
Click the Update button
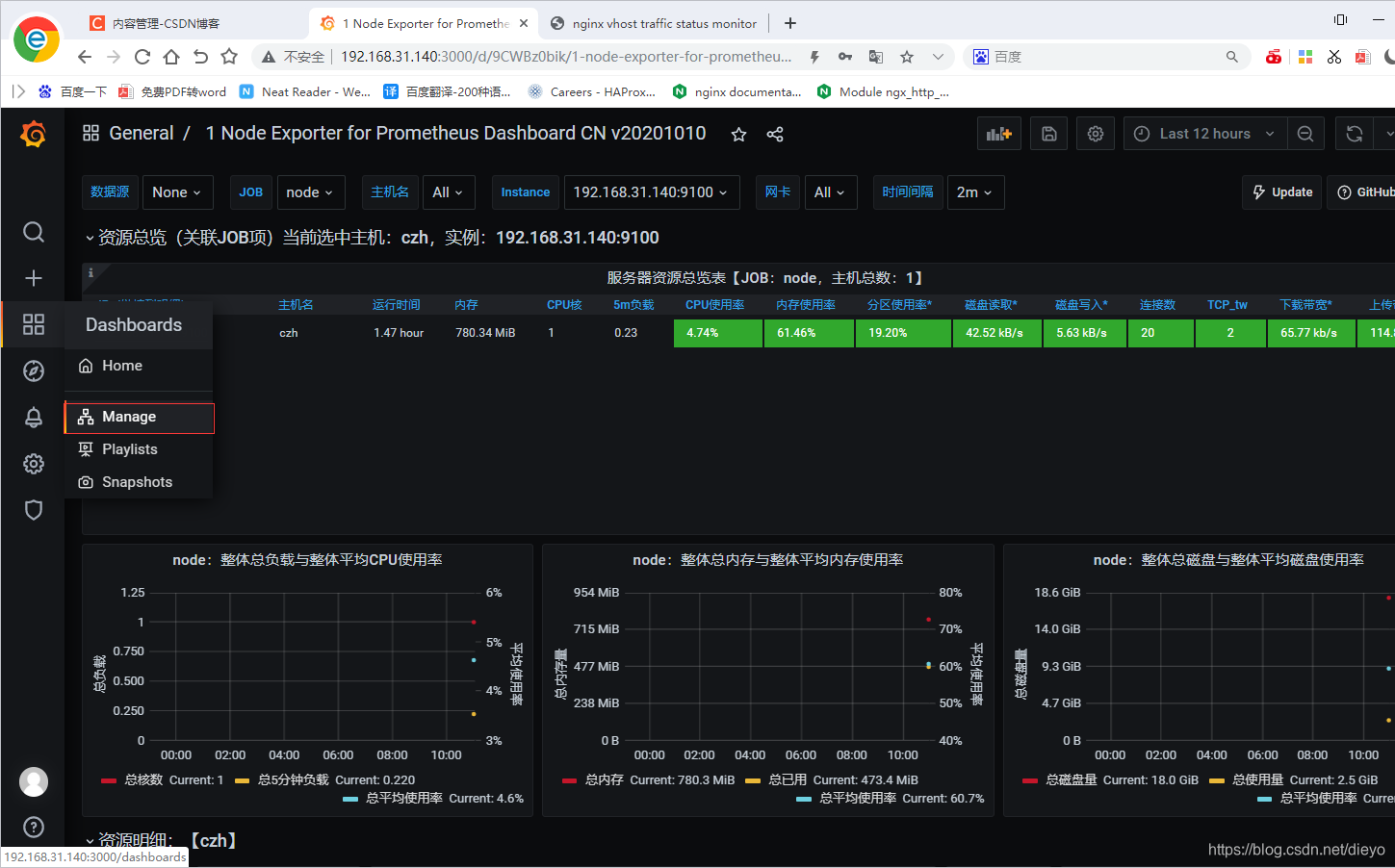tap(1282, 192)
